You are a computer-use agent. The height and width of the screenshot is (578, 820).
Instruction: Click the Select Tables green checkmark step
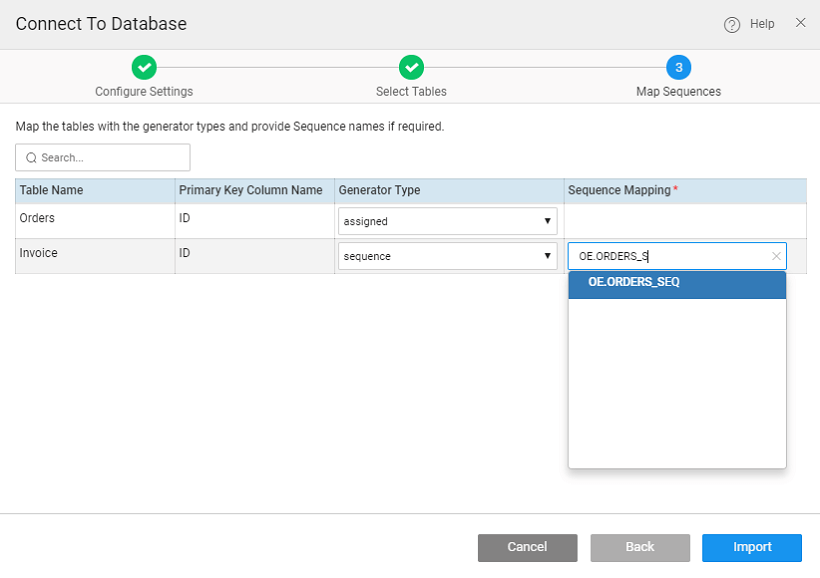tap(411, 68)
